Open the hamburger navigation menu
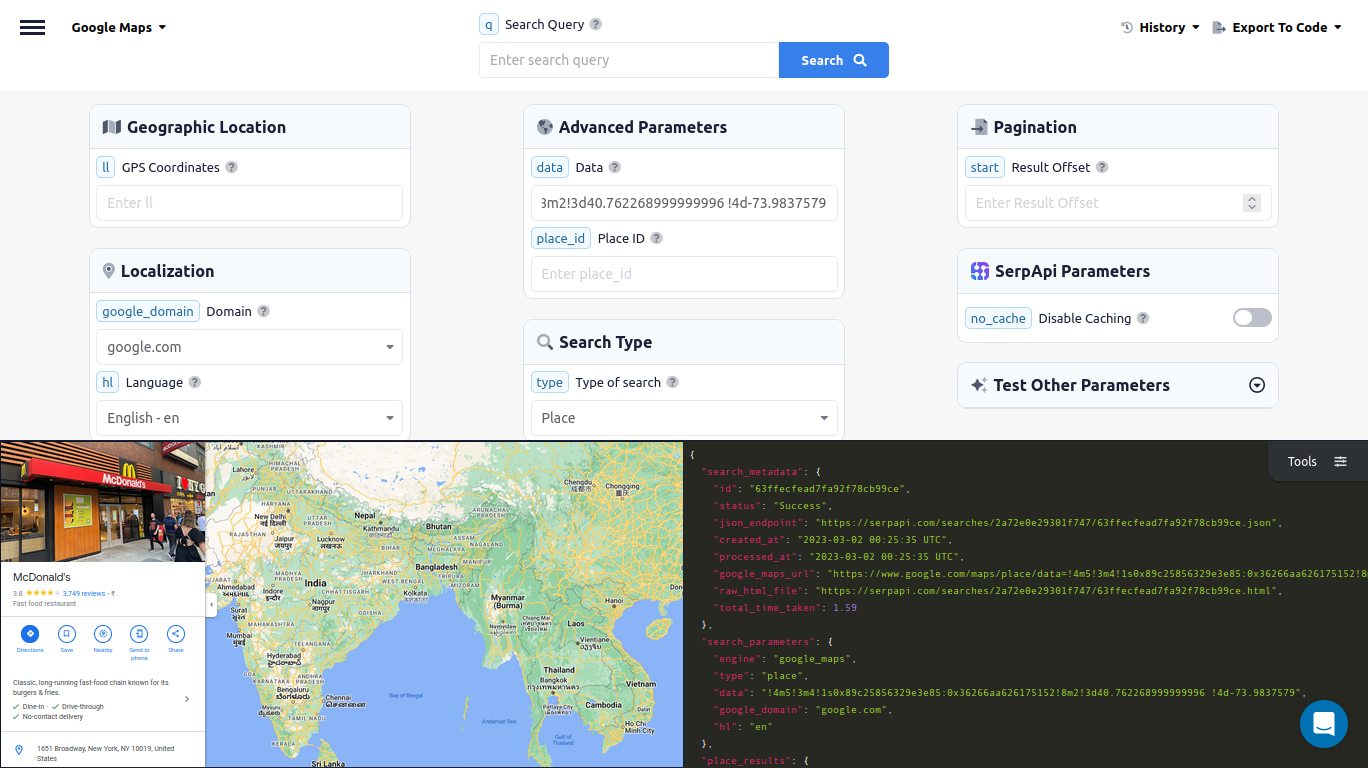This screenshot has height=768, width=1368. [x=33, y=28]
